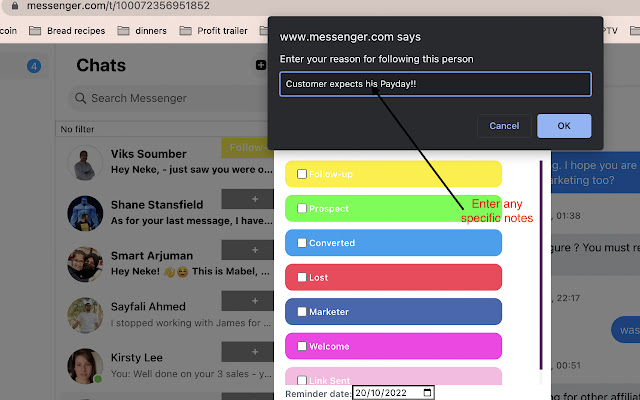The width and height of the screenshot is (640, 400).
Task: Open the No filter dropdown
Action: [x=162, y=129]
